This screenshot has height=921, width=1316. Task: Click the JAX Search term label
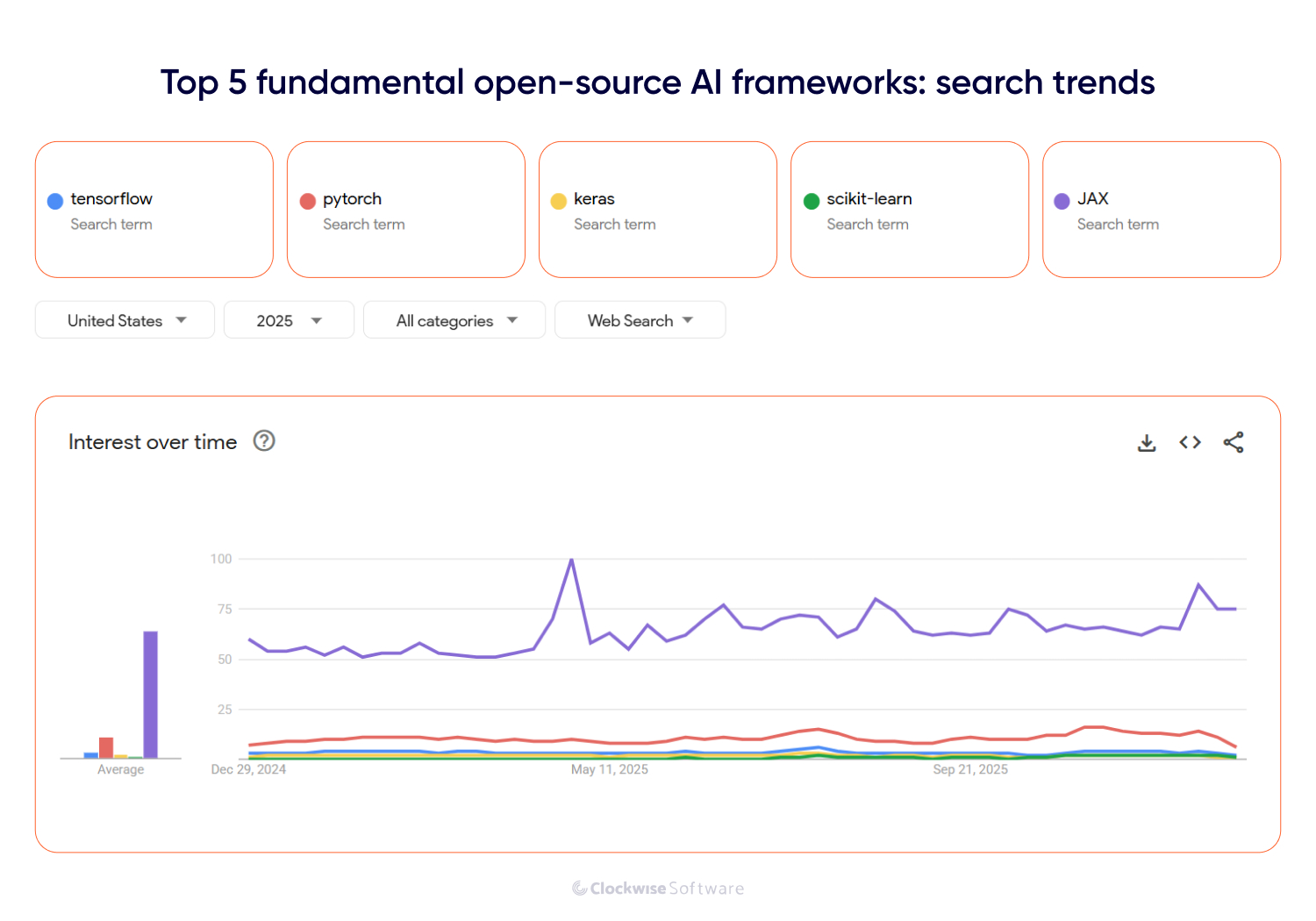[1118, 225]
